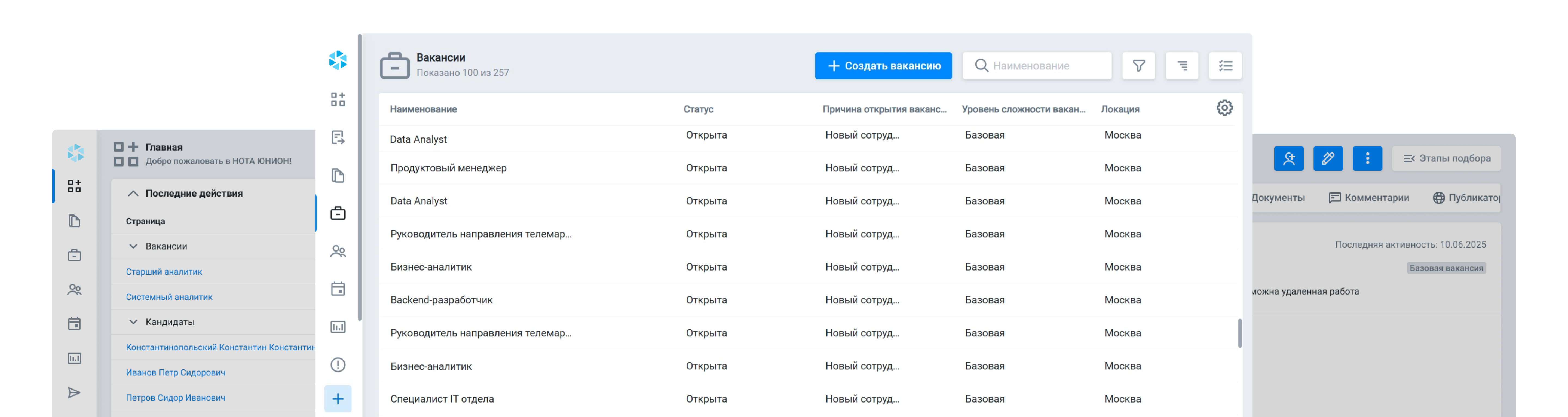Viewport: 1568px width, 417px height.
Task: Click add candidate icon button in right window
Action: 1289,158
